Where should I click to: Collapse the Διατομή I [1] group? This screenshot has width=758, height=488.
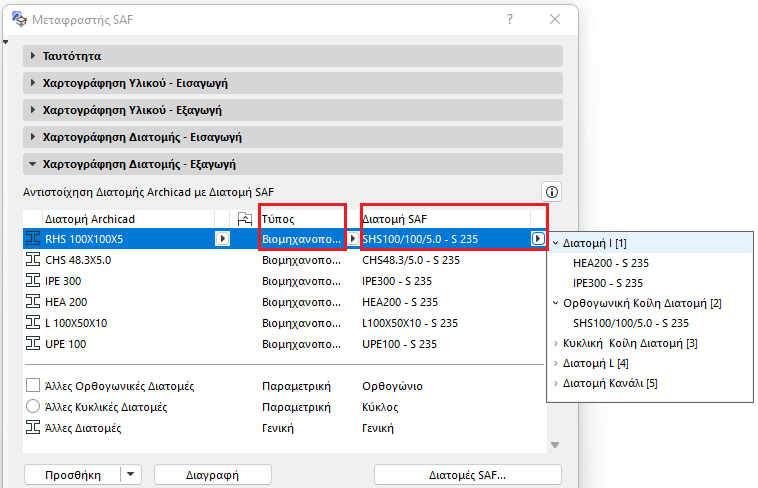point(555,243)
